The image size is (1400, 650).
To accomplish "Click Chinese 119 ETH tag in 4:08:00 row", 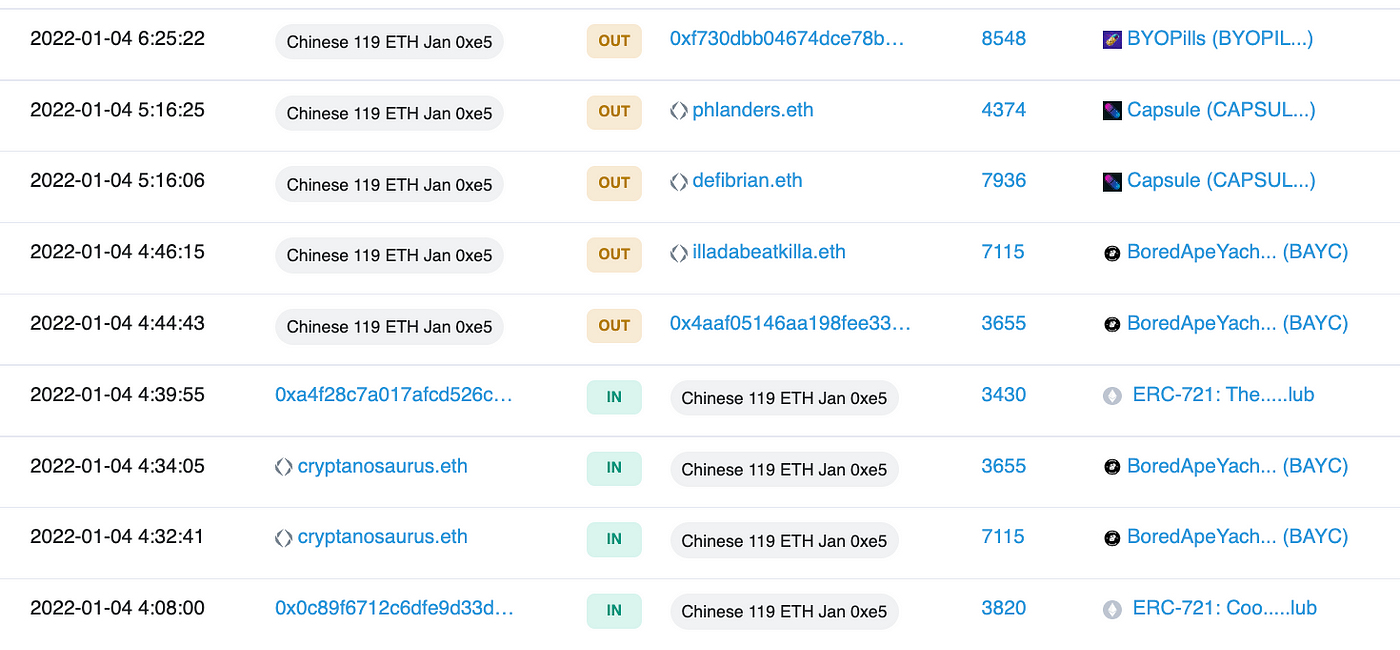I will (x=784, y=611).
